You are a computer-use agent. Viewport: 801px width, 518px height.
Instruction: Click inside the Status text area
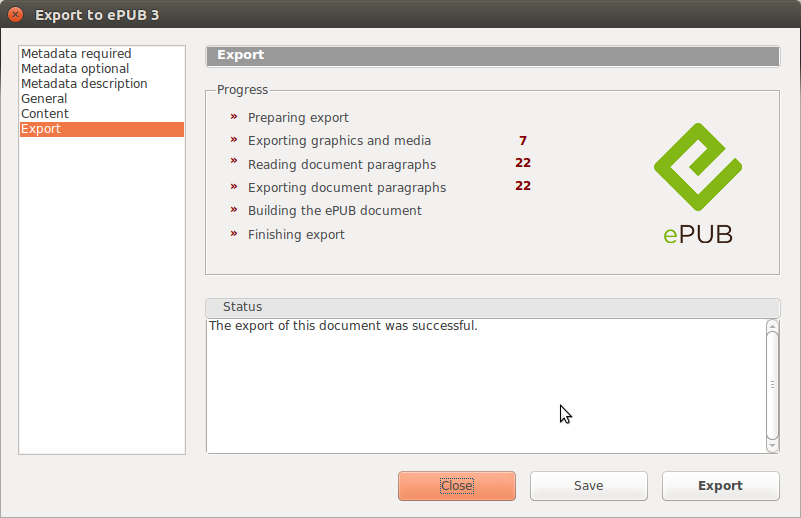[487, 386]
